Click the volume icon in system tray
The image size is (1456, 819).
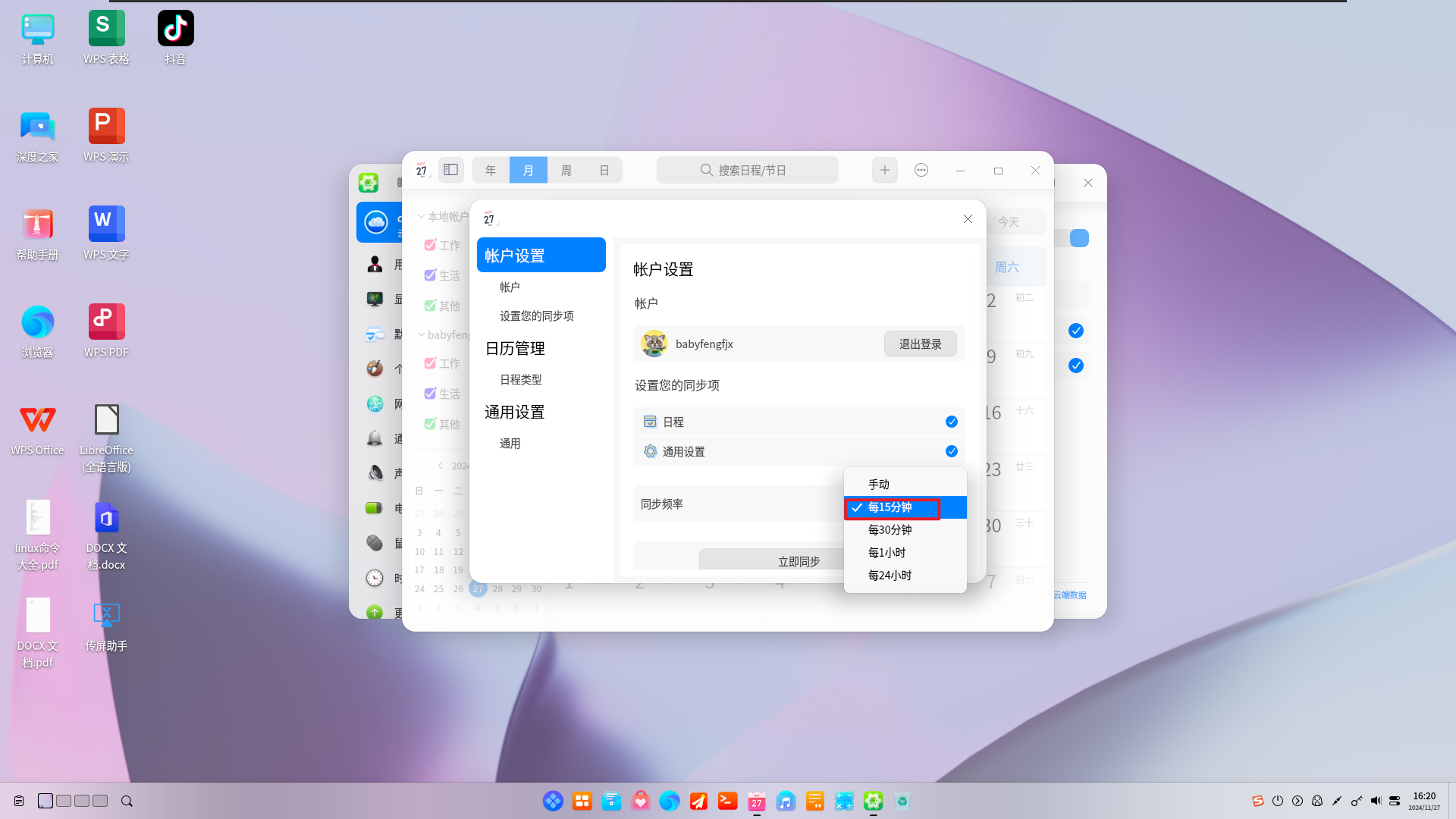(x=1376, y=801)
